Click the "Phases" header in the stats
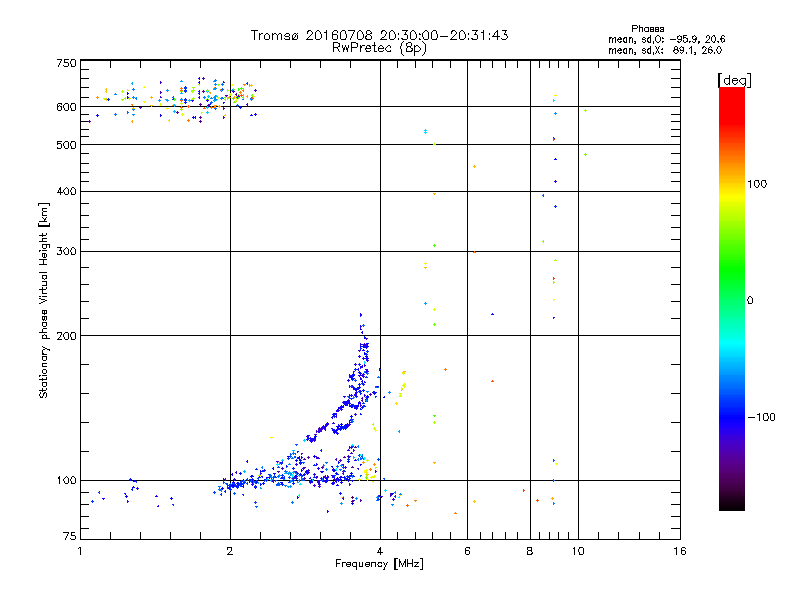This screenshot has height=600, width=800. [x=647, y=29]
